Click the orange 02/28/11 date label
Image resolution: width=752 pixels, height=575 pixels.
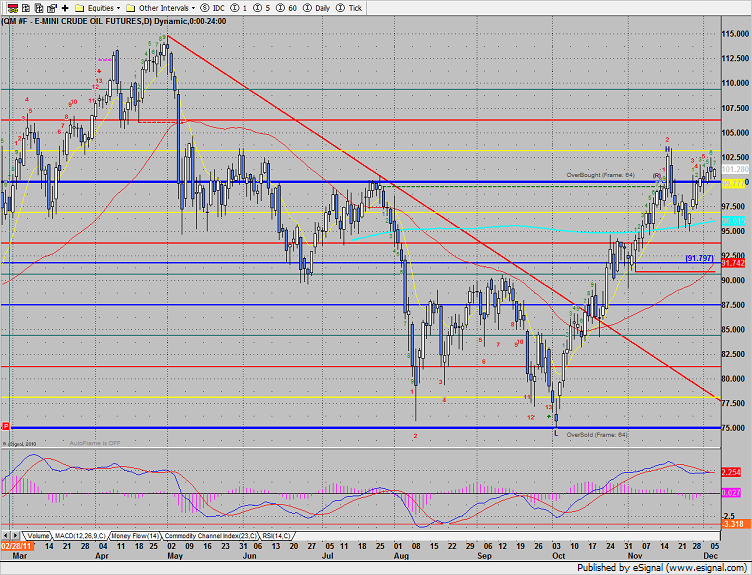pos(17,546)
